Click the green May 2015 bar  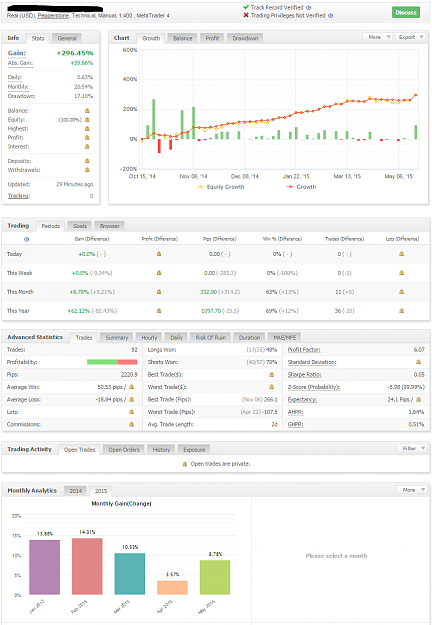pos(215,578)
